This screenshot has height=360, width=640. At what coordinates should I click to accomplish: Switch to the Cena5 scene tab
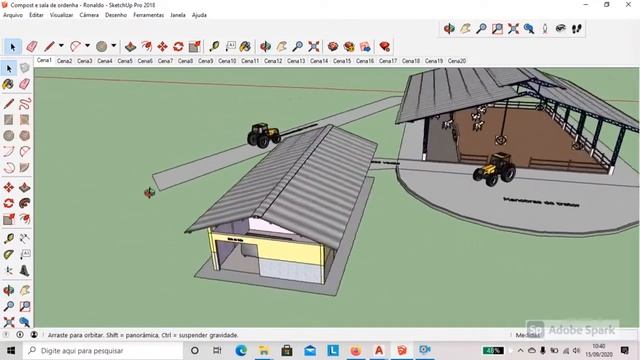(x=125, y=61)
